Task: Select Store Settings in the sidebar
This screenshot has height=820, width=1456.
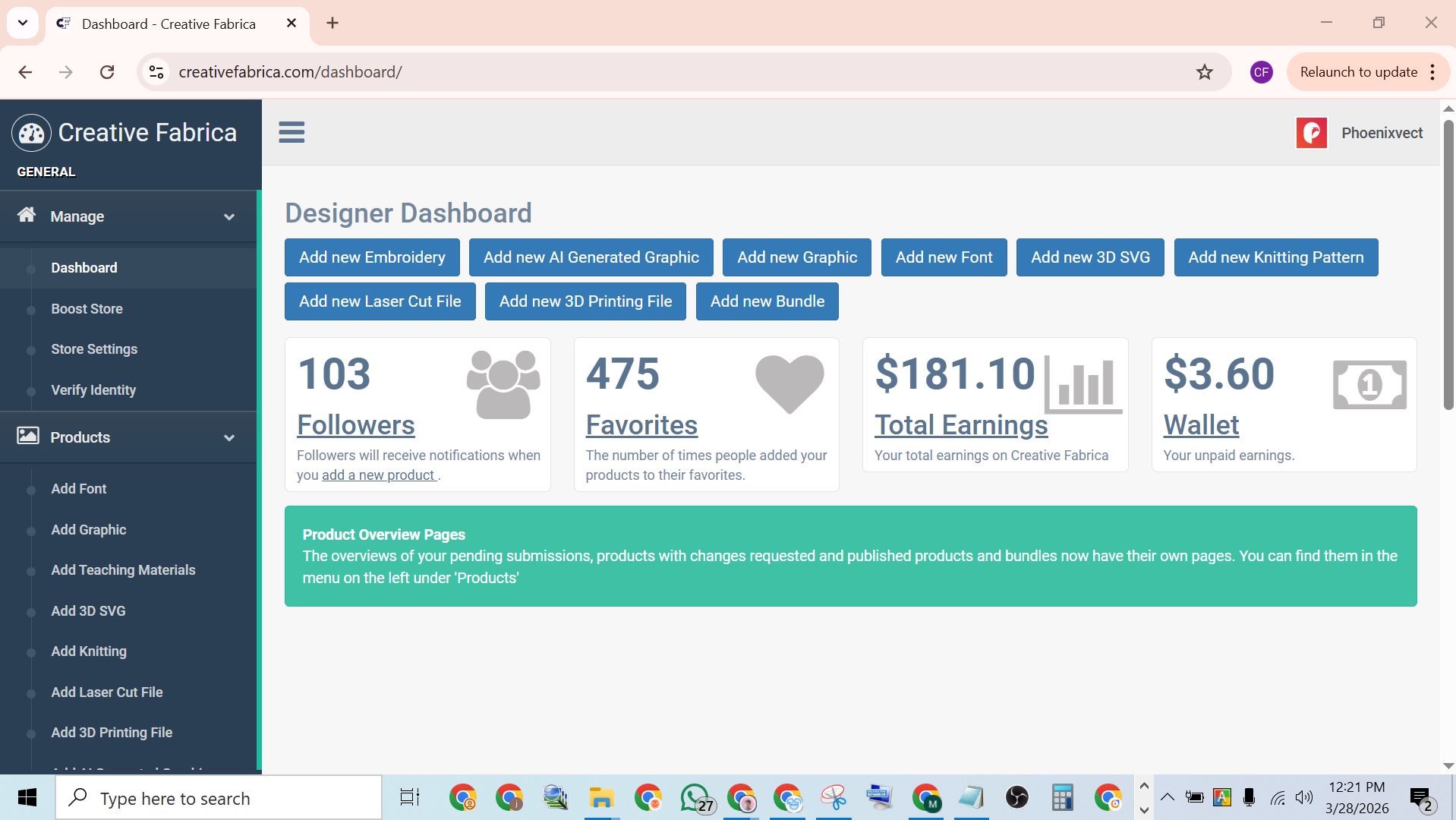Action: (94, 349)
